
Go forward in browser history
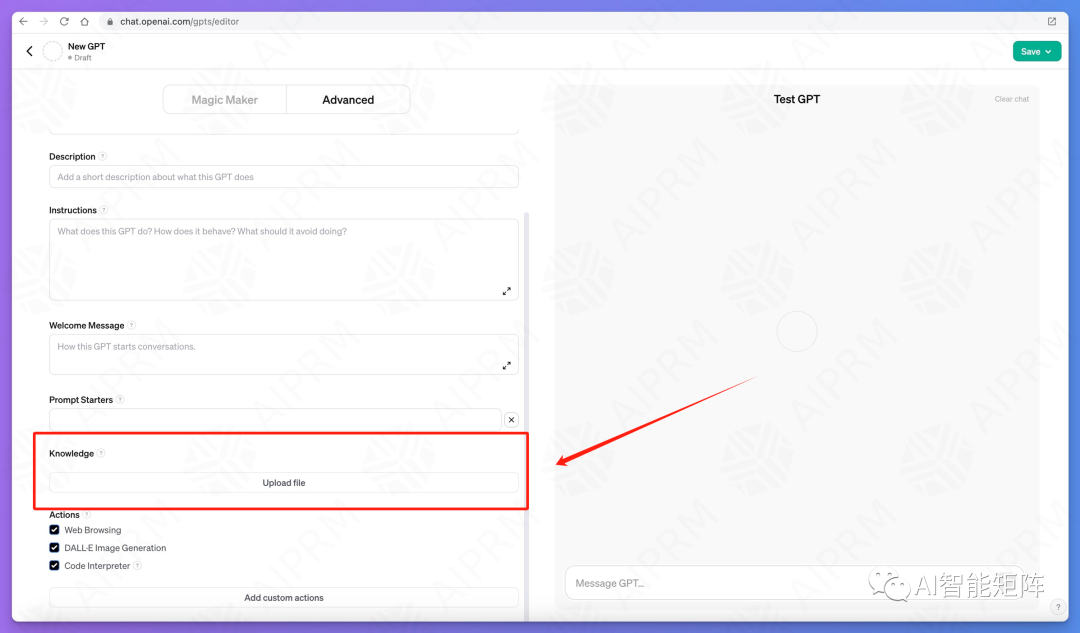tap(43, 21)
